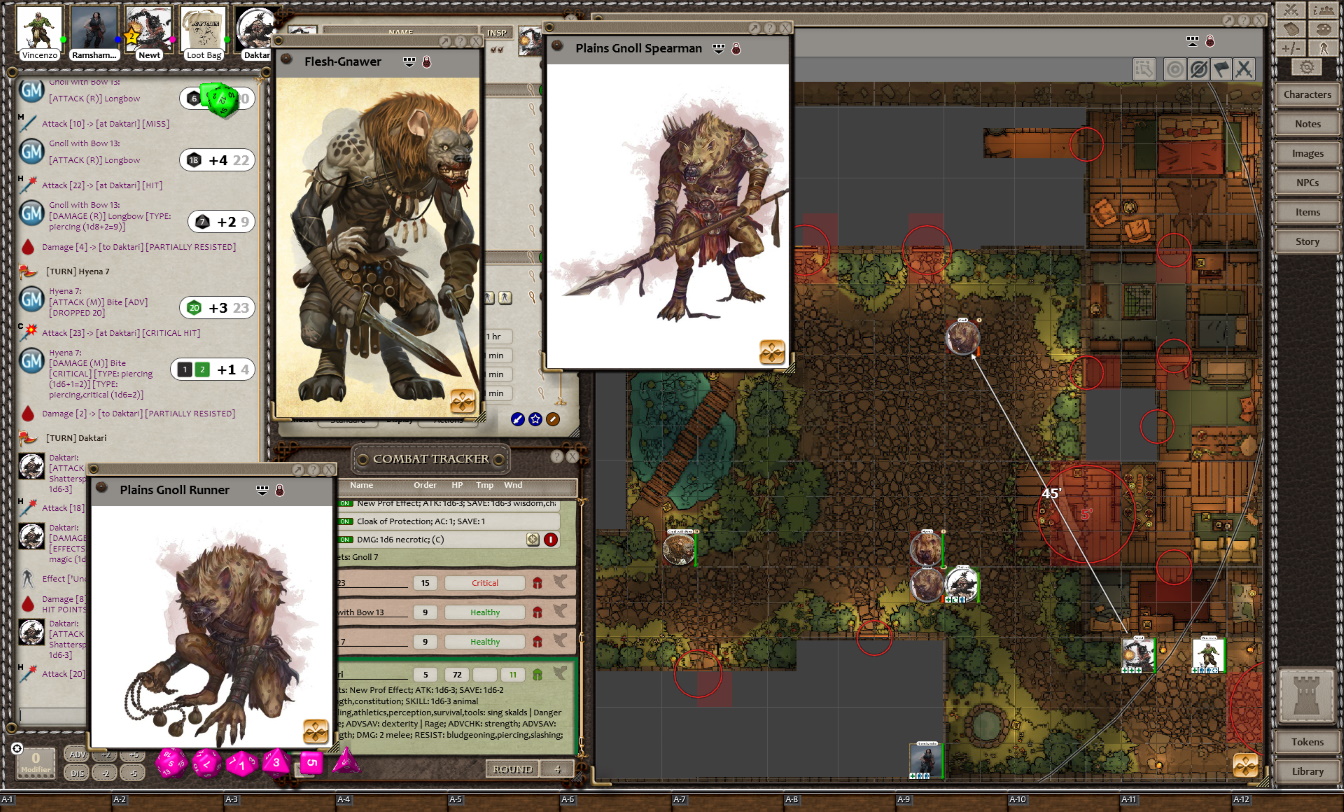This screenshot has height=812, width=1344.
Task: Select Ramsham character portrait
Action: (95, 28)
